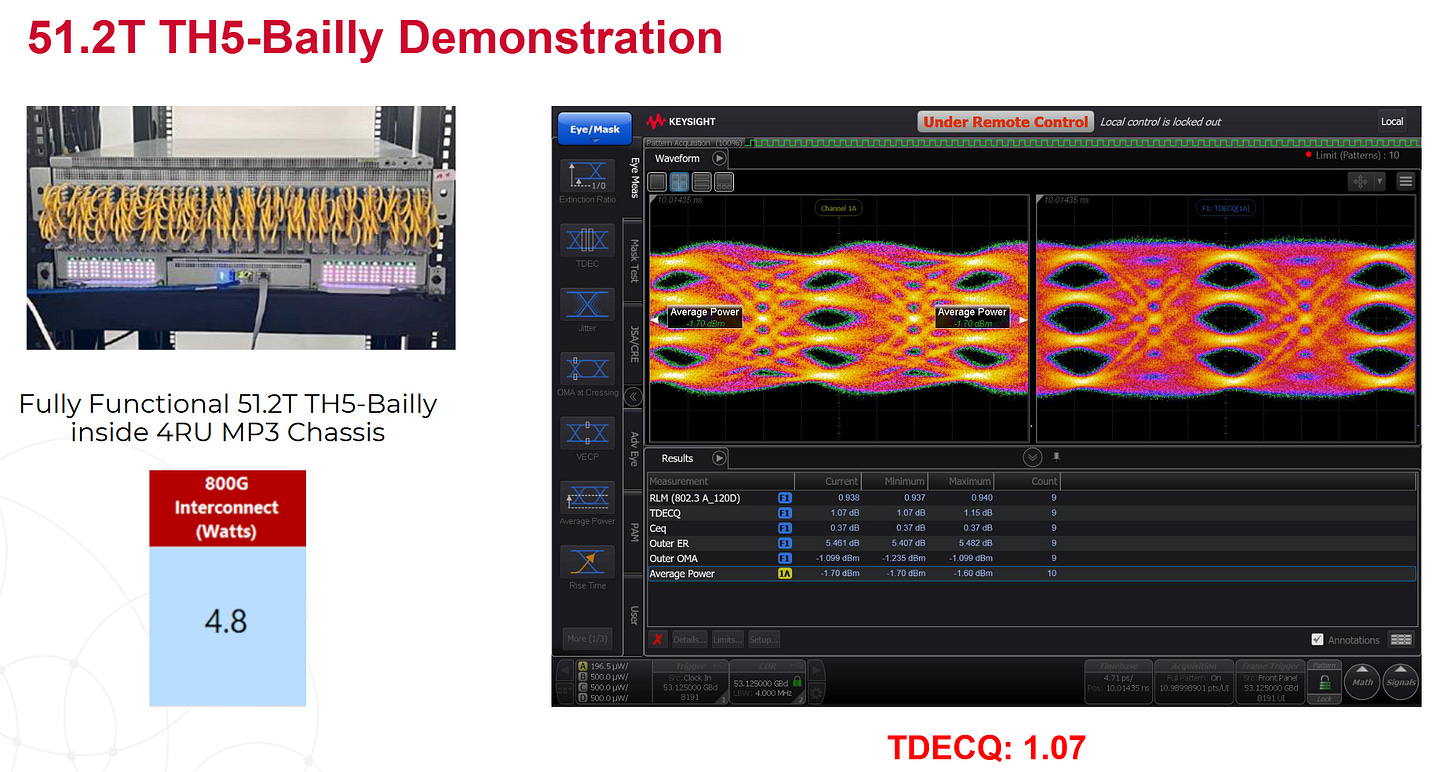The width and height of the screenshot is (1456, 772).
Task: Switch to the User vertical tab
Action: [634, 614]
